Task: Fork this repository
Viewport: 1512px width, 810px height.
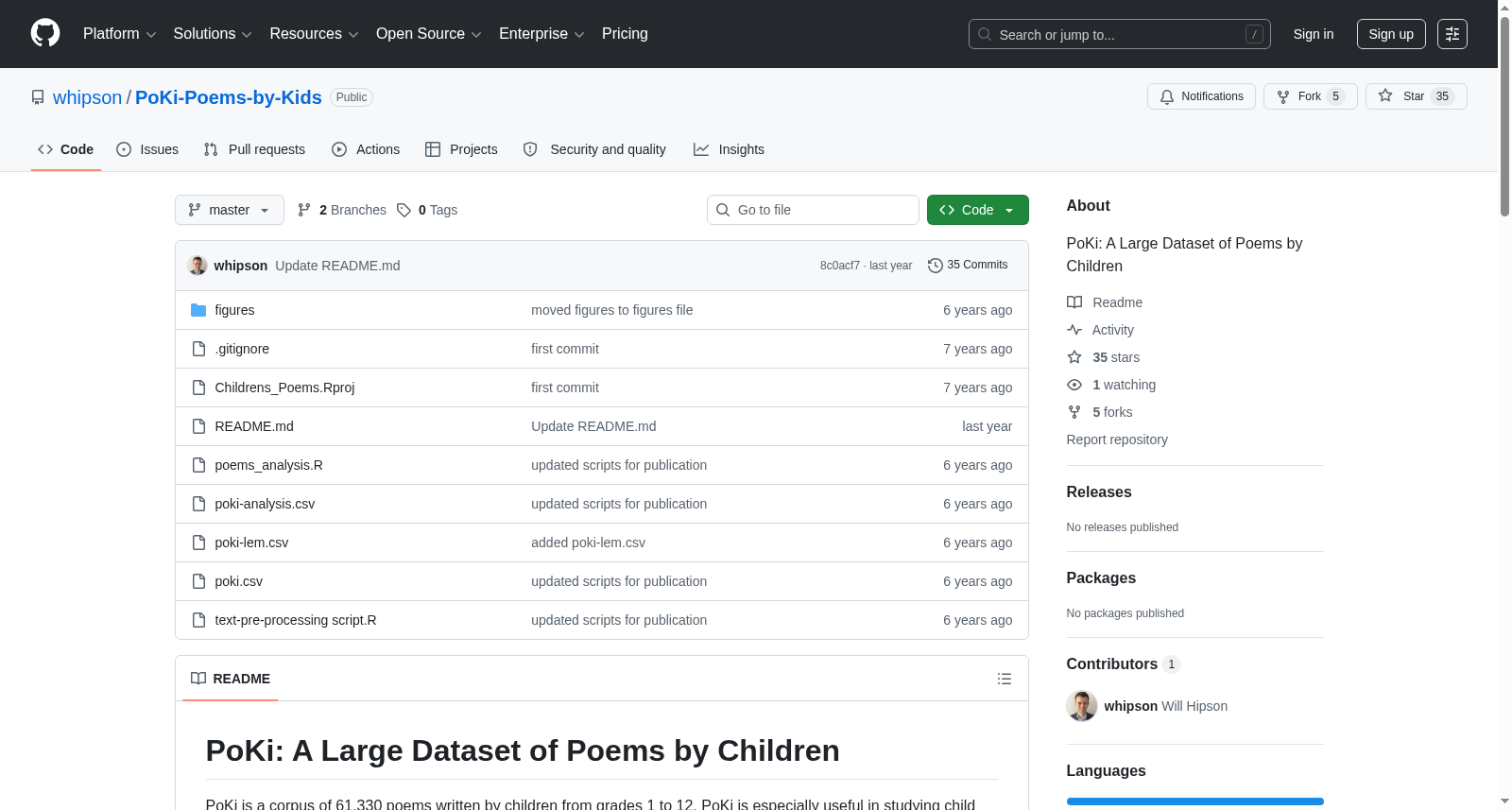Action: point(1310,96)
